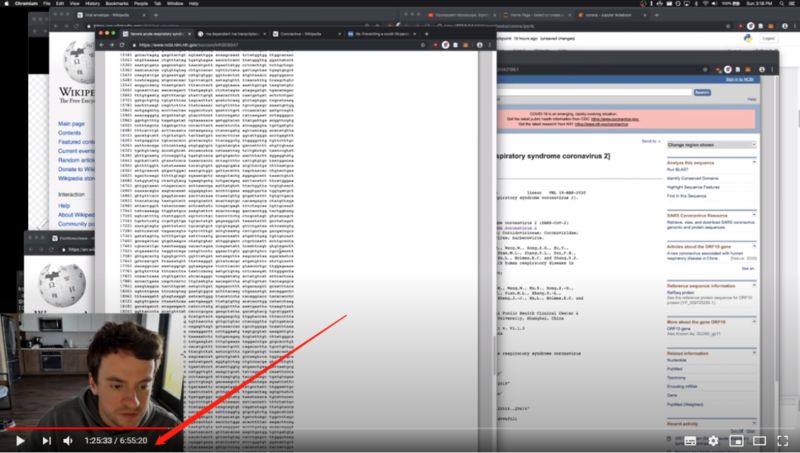Select the corona - Jupyter Notebook tab
This screenshot has height=453, width=800.
pos(612,15)
